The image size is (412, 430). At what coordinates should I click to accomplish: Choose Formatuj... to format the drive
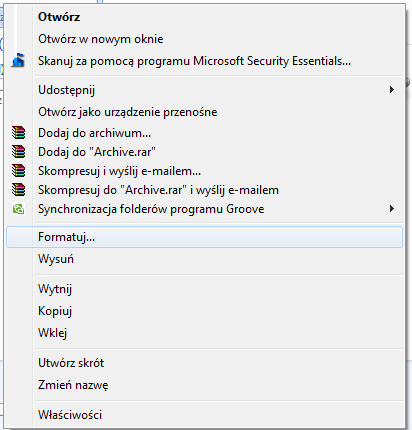point(204,237)
